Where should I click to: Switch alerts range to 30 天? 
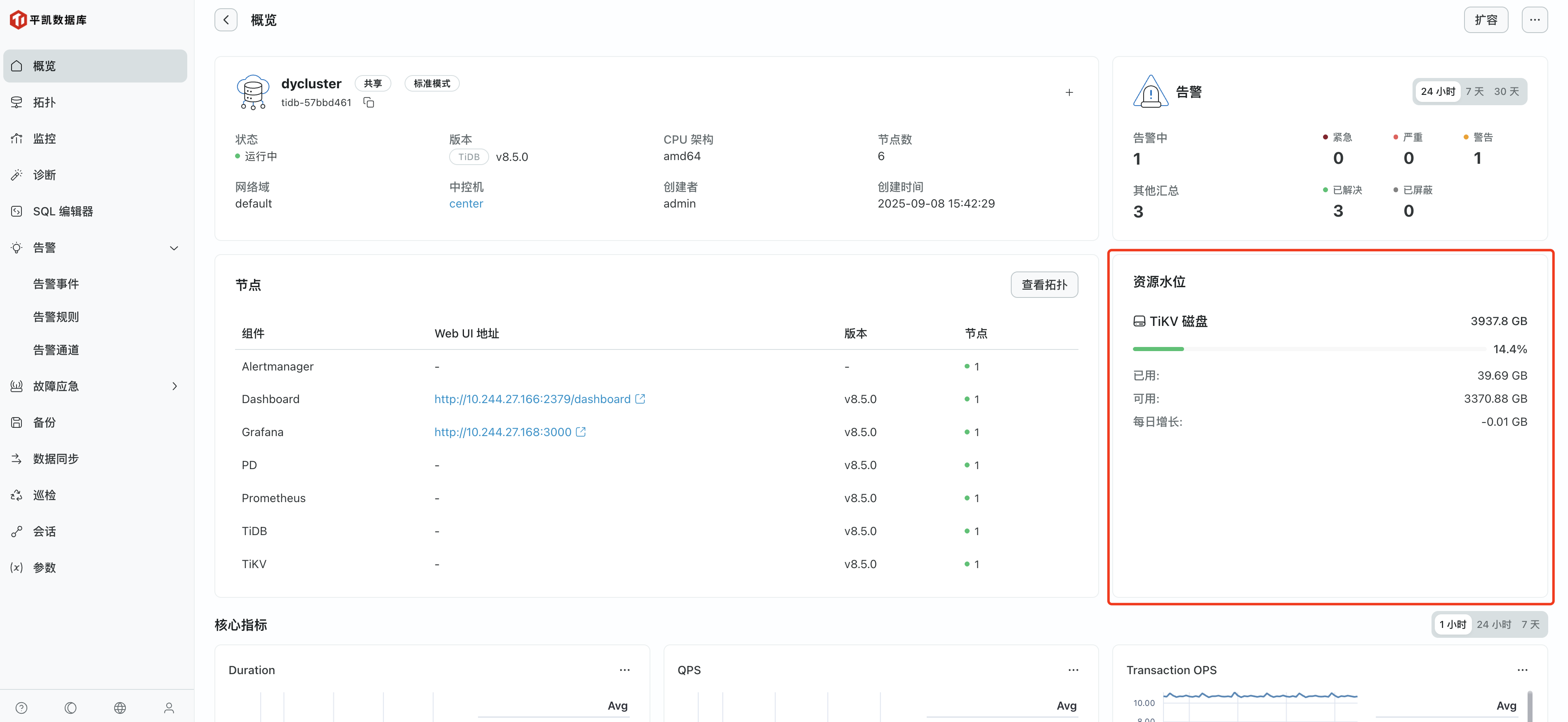pyautogui.click(x=1506, y=91)
